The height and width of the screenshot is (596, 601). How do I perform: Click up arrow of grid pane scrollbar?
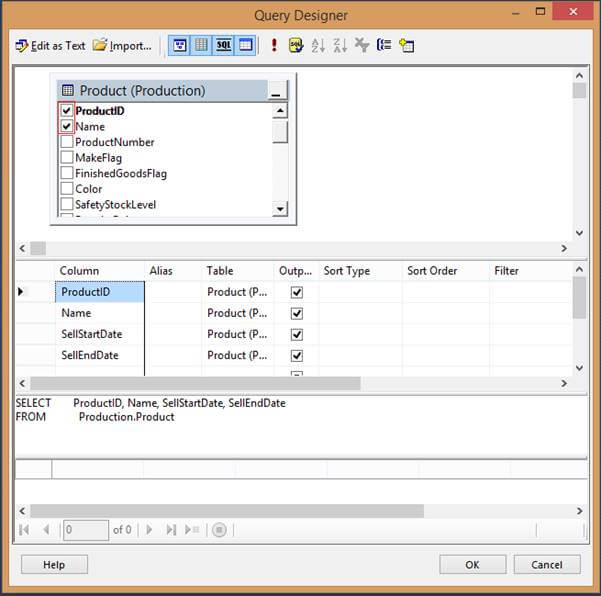point(579,269)
